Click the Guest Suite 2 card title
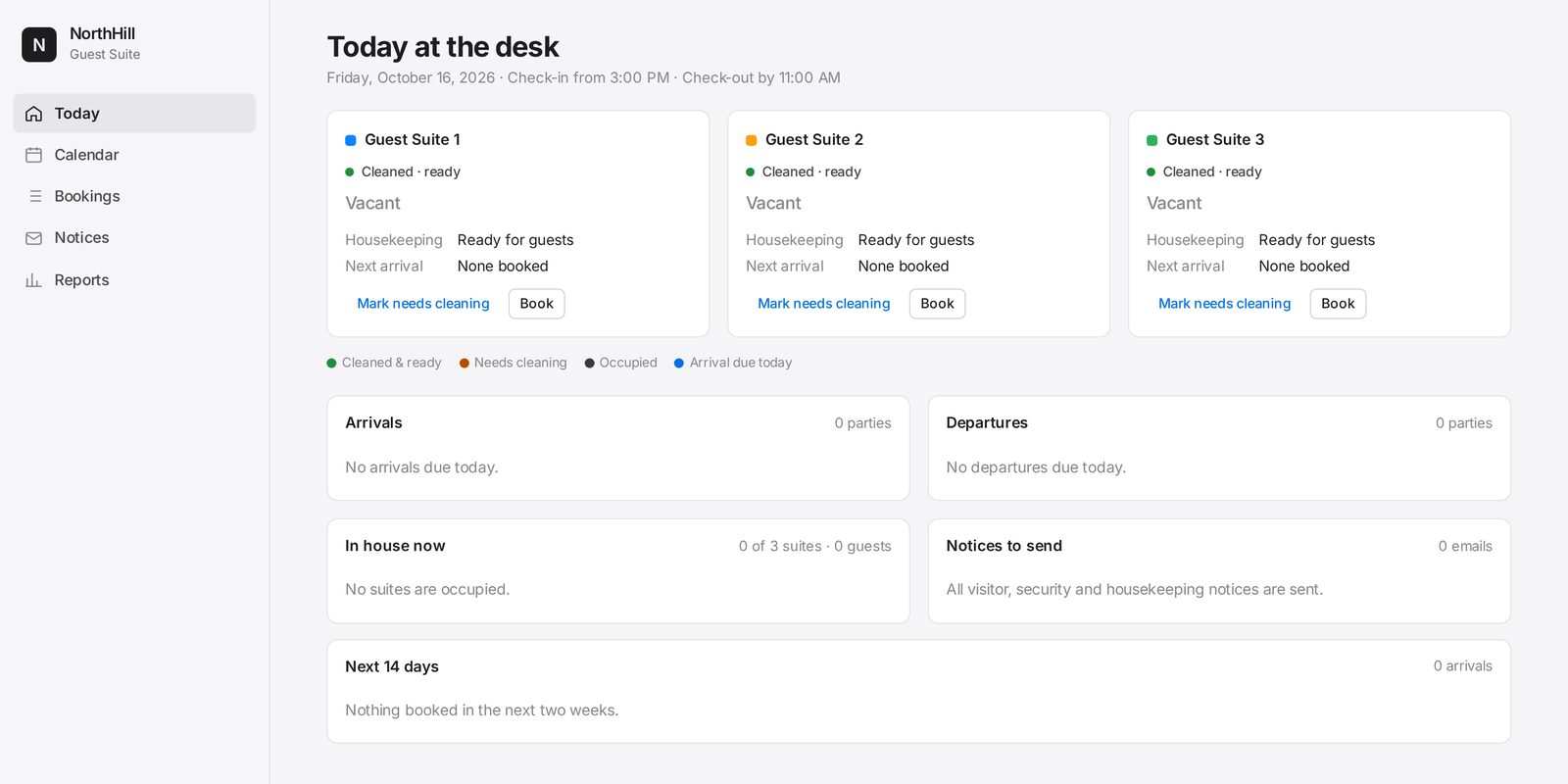 (814, 140)
